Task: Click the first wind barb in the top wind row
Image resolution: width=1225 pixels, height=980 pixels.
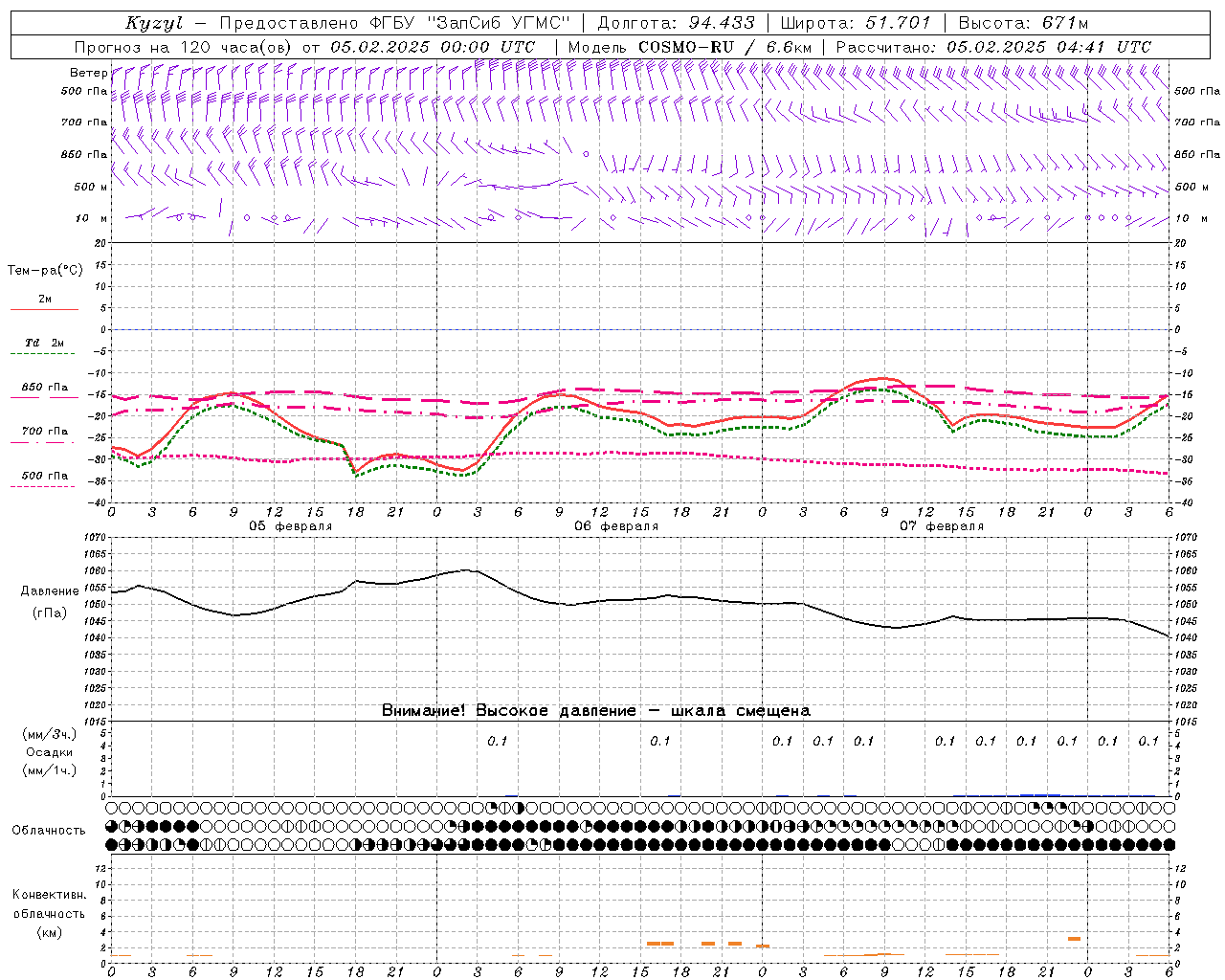Action: tap(116, 74)
